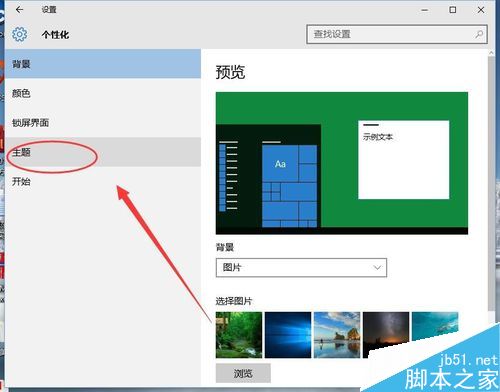The height and width of the screenshot is (392, 500).
Task: Minimize the settings window
Action: 425,10
